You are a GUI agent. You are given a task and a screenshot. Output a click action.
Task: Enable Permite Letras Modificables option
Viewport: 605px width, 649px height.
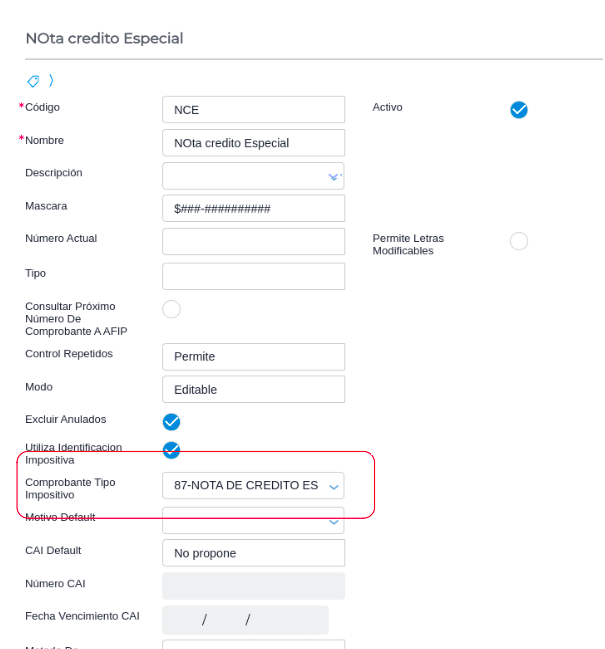pos(519,241)
